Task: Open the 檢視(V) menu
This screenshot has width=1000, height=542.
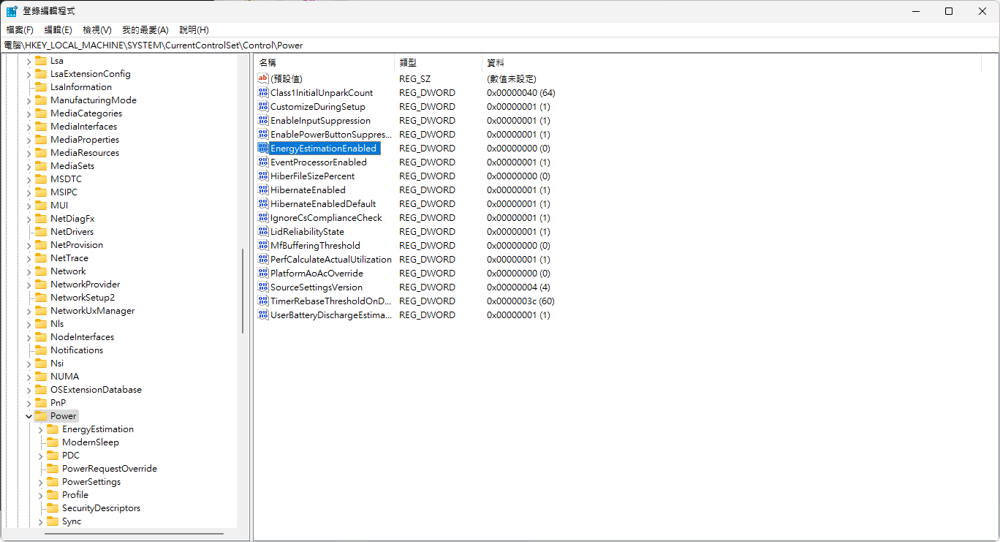Action: [97, 30]
